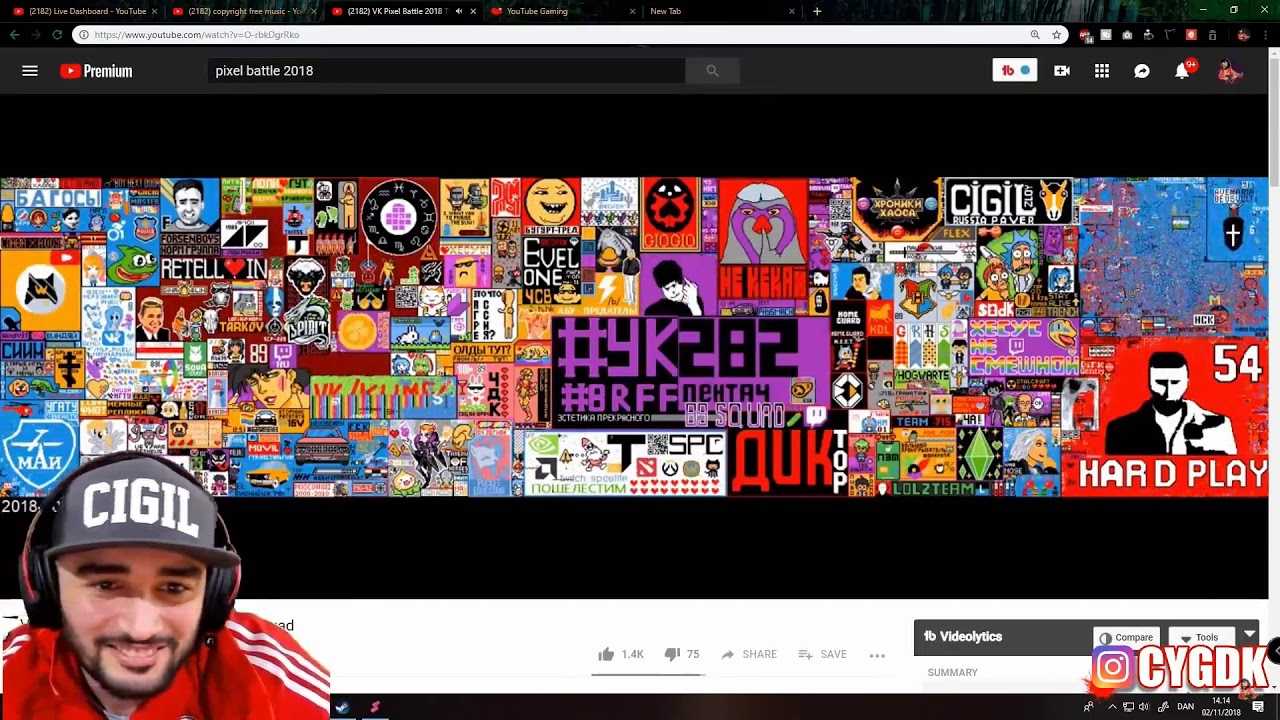Reload the page with the refresh icon
The image size is (1280, 720).
57,34
